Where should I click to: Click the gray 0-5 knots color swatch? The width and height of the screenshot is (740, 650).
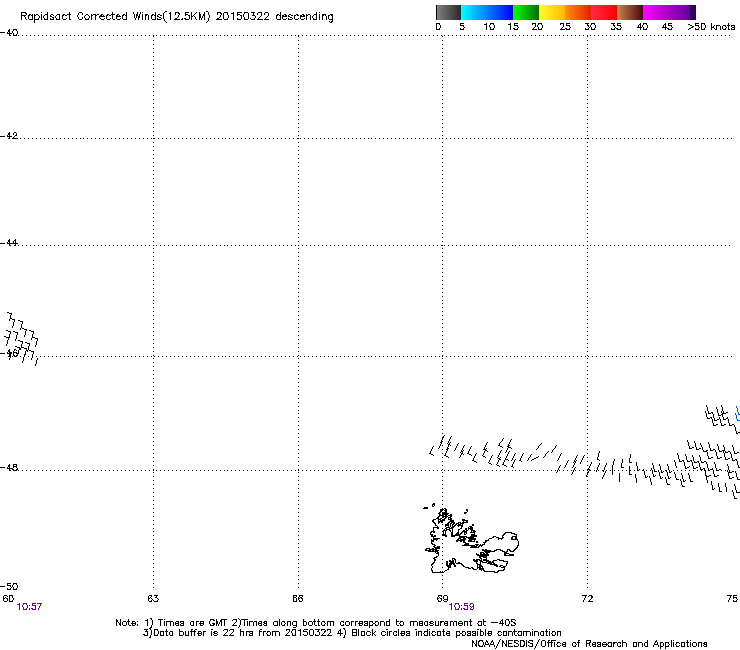(448, 12)
